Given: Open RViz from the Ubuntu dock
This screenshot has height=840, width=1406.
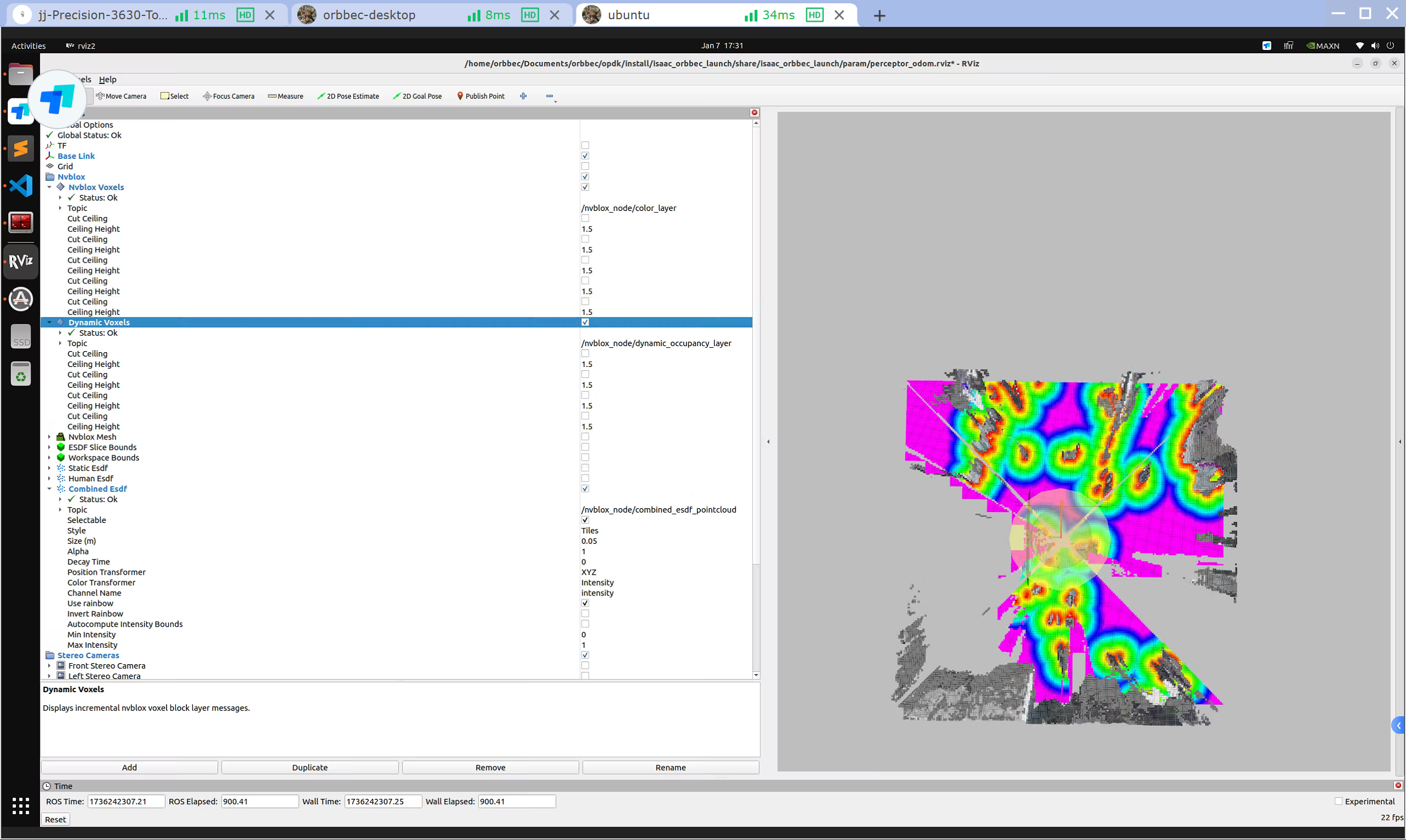Looking at the screenshot, I should [x=21, y=262].
